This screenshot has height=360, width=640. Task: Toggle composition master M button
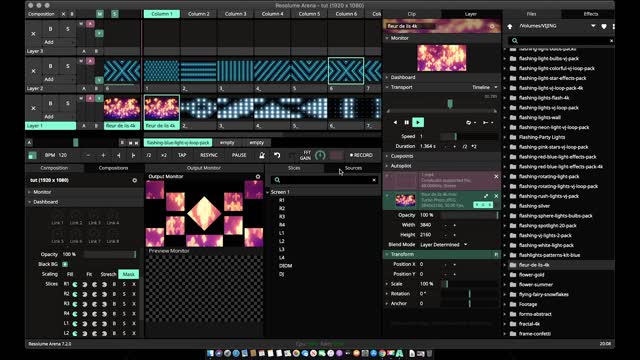pyautogui.click(x=100, y=14)
